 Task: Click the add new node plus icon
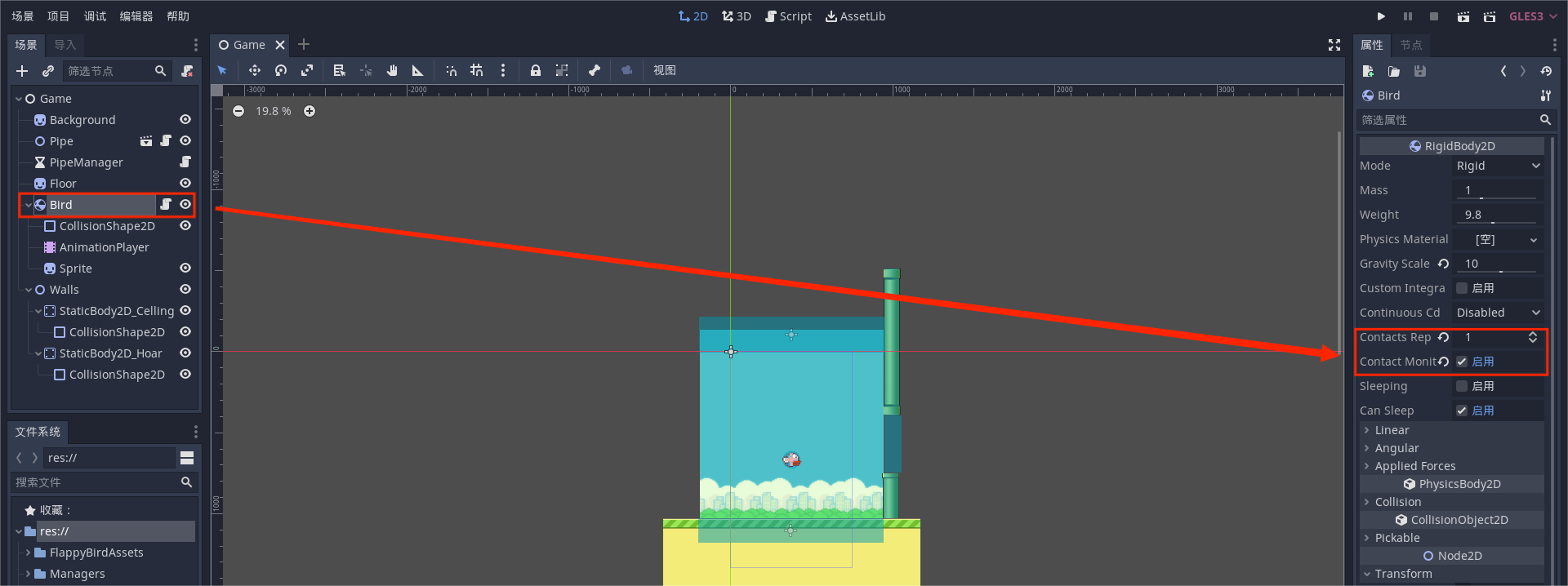[22, 72]
